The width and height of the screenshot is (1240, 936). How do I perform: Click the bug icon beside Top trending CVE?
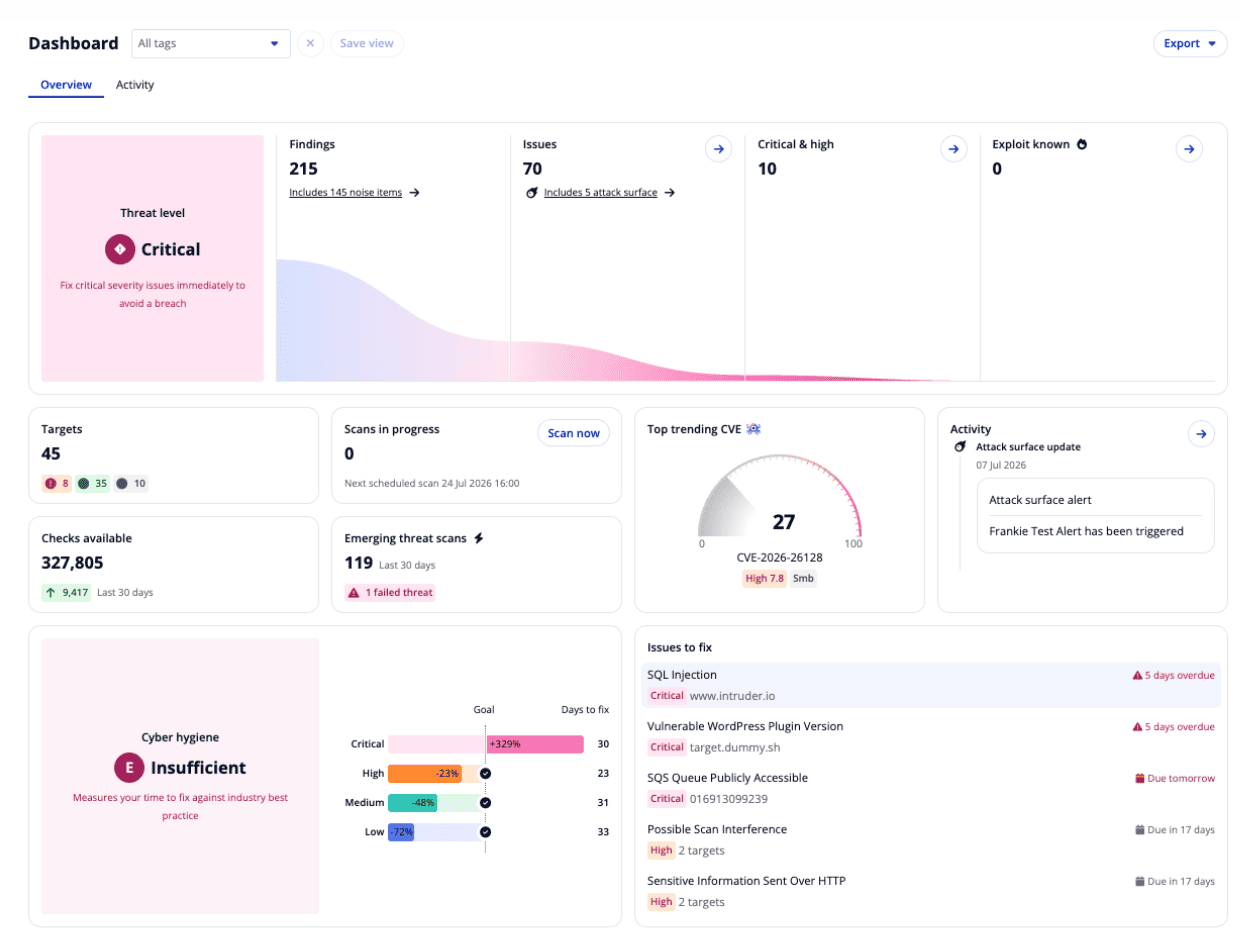tap(754, 429)
